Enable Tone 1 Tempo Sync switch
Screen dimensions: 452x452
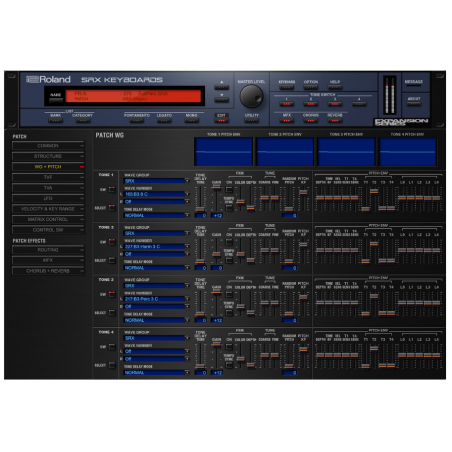click(x=229, y=208)
